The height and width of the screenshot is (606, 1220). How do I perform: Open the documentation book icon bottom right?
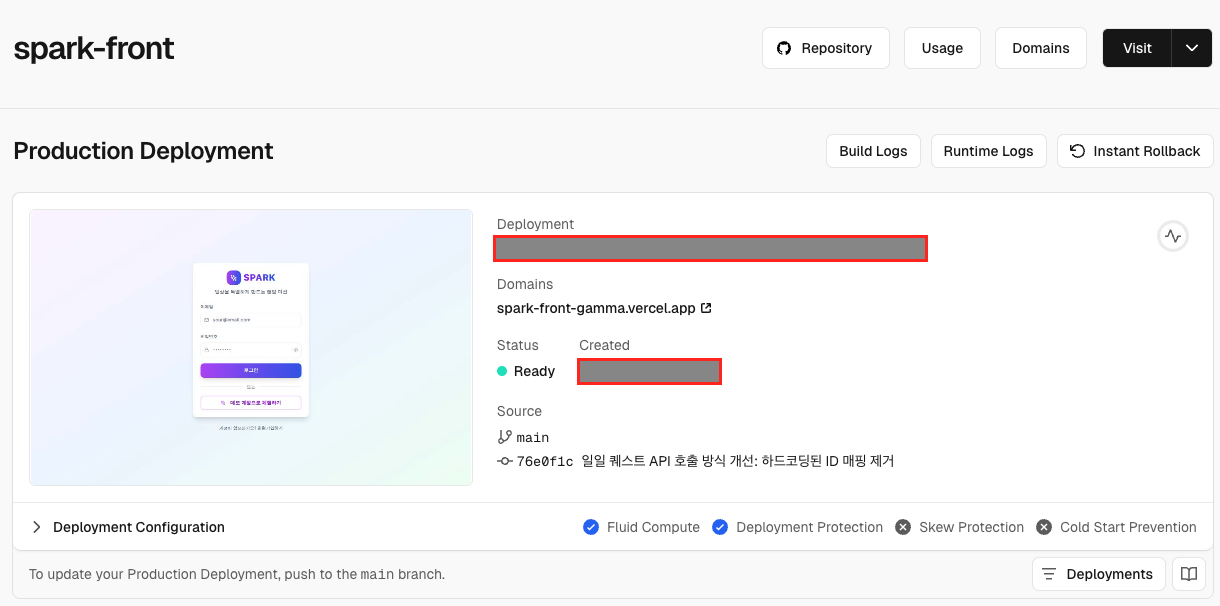(1188, 573)
